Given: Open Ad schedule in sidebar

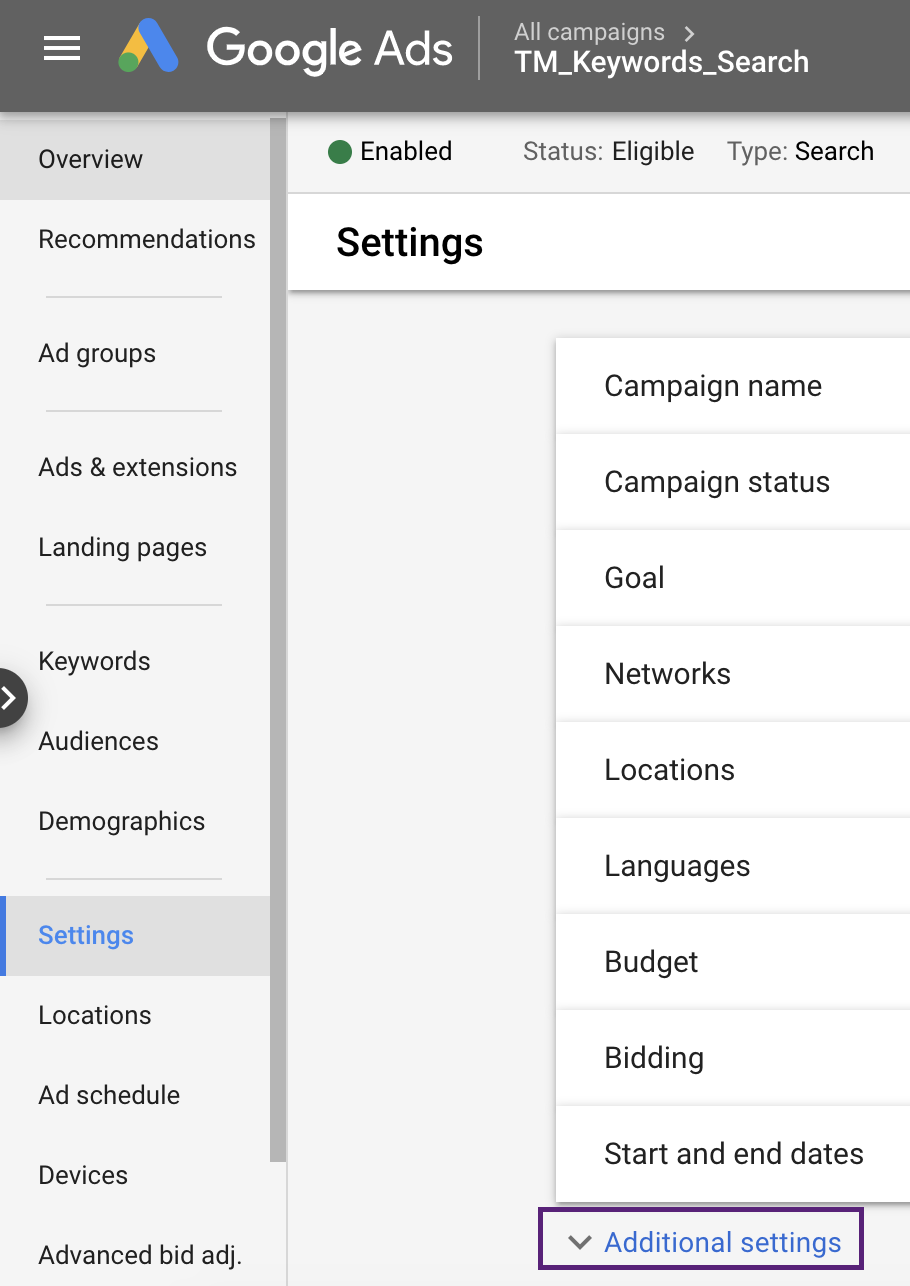Looking at the screenshot, I should pyautogui.click(x=135, y=1095).
